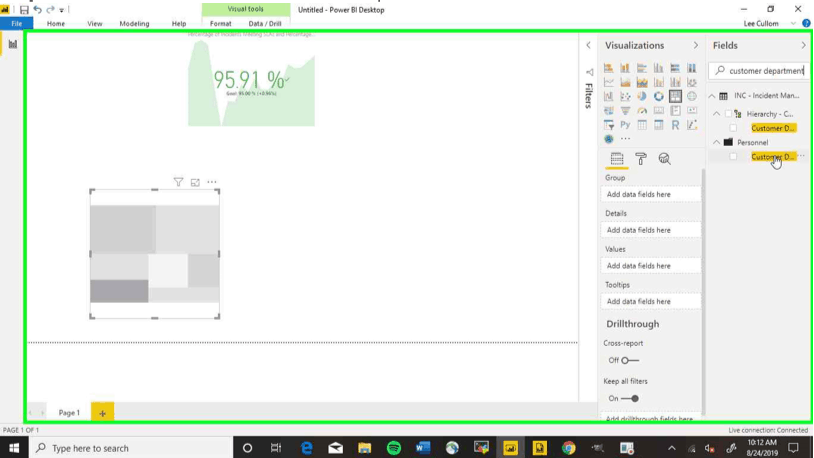Open the Data / Drill tab
The height and width of the screenshot is (458, 814).
click(265, 23)
